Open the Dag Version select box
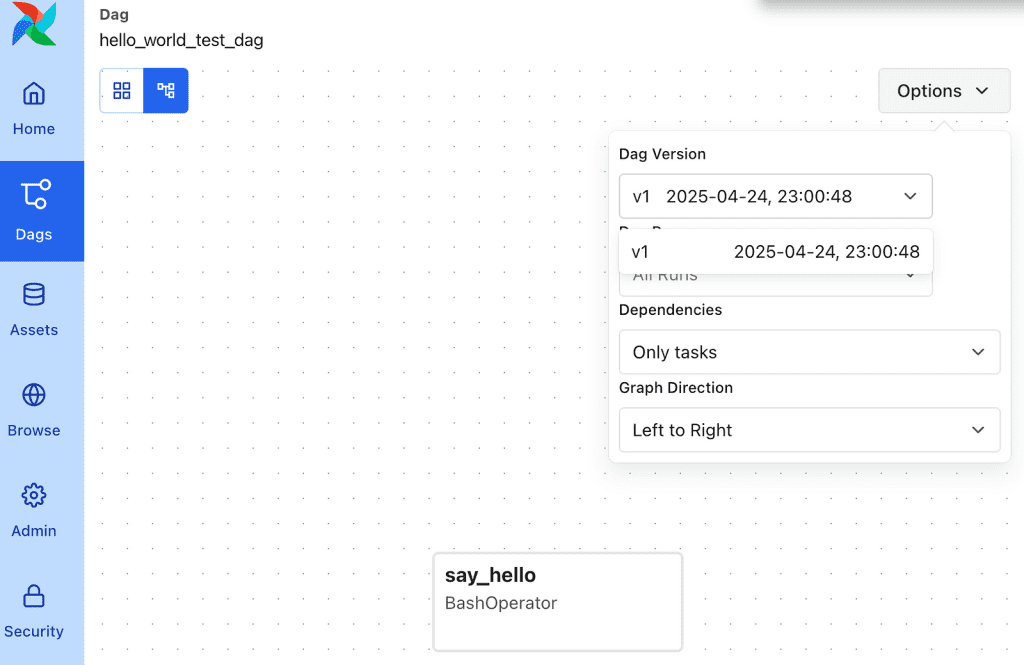Viewport: 1024px width, 665px height. pyautogui.click(x=775, y=196)
